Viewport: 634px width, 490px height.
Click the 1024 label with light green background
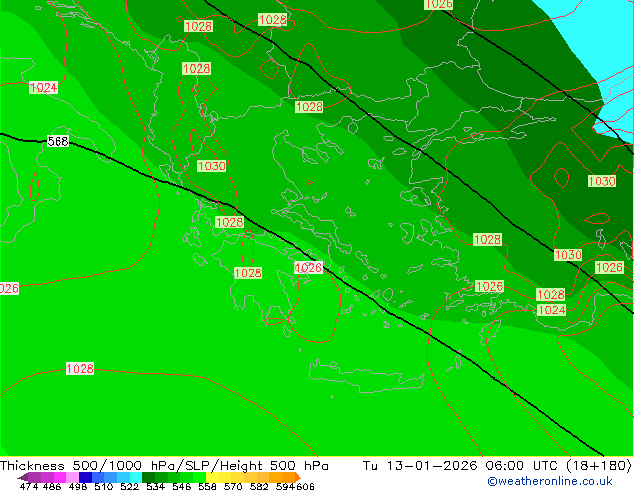click(x=552, y=310)
